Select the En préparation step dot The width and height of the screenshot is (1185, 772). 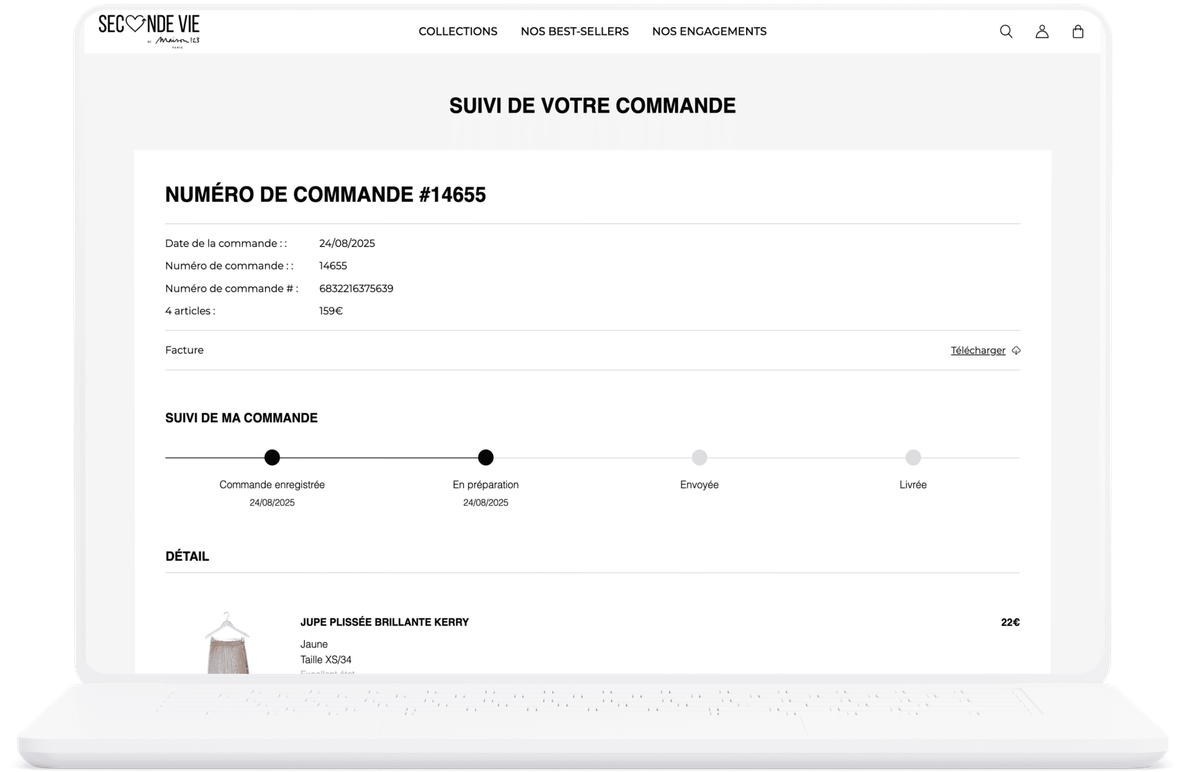click(486, 458)
